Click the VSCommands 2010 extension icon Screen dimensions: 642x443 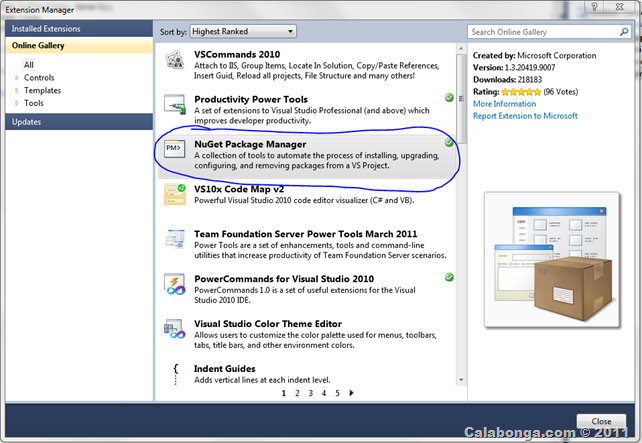[175, 60]
